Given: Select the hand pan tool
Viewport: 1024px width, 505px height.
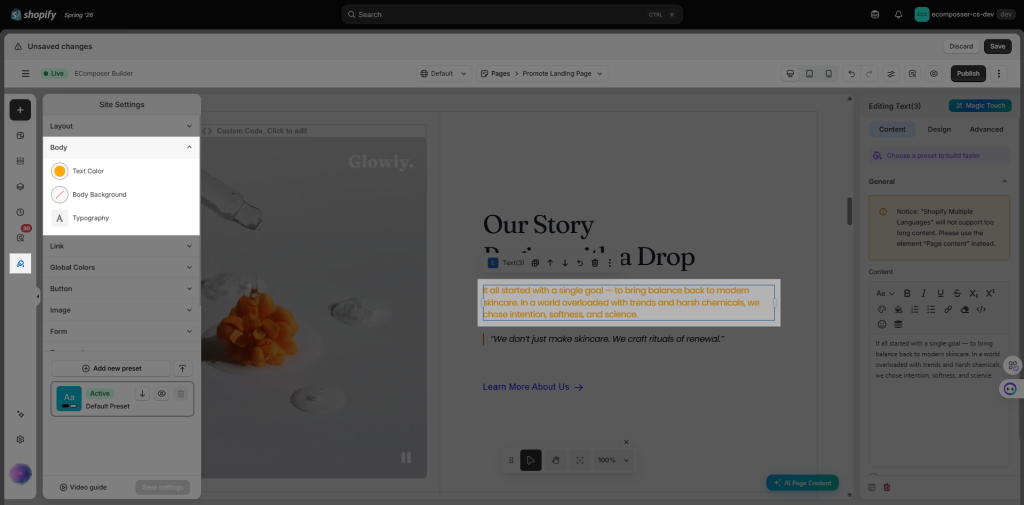Looking at the screenshot, I should 556,460.
